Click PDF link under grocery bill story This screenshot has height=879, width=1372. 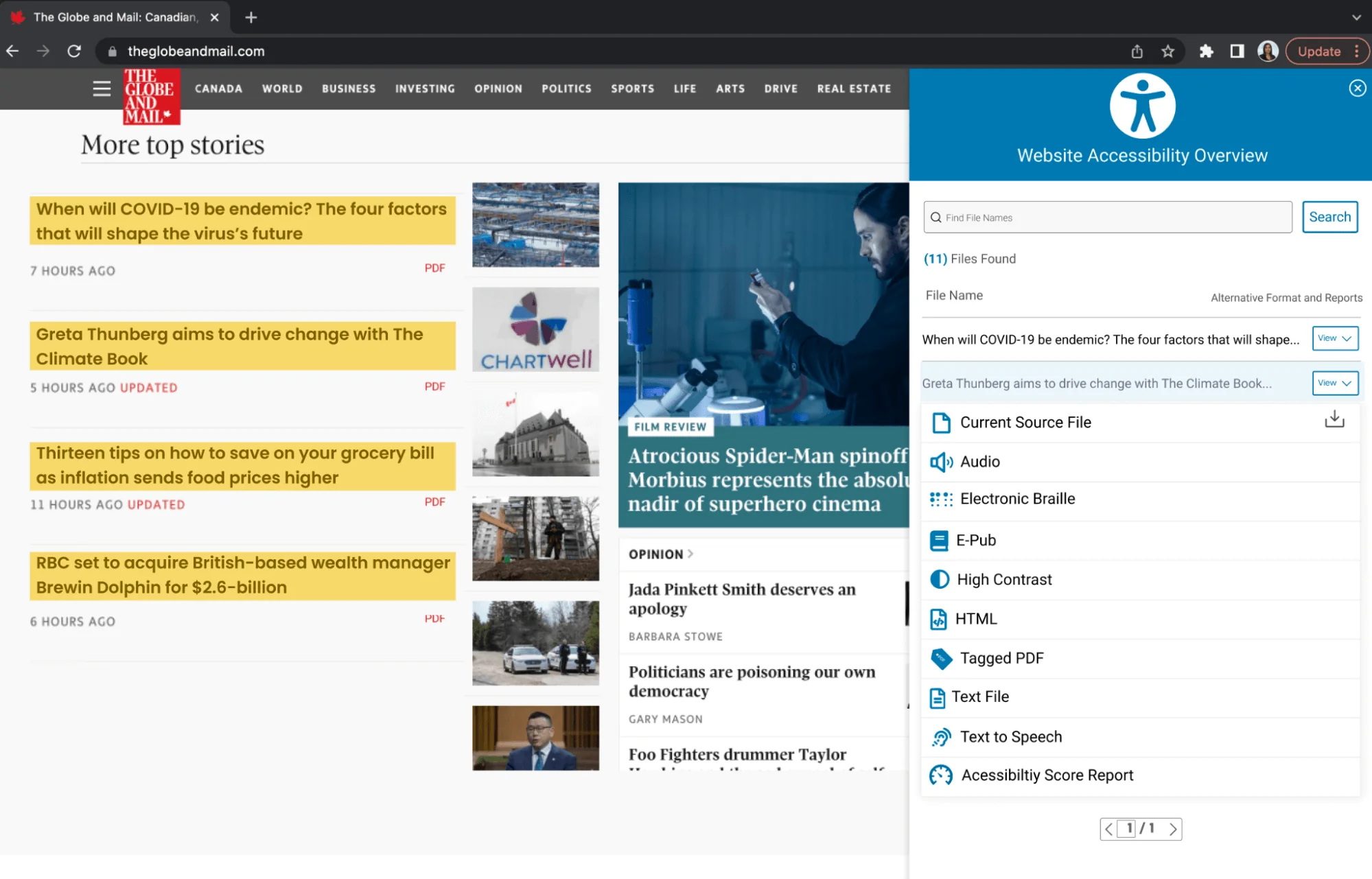[434, 502]
